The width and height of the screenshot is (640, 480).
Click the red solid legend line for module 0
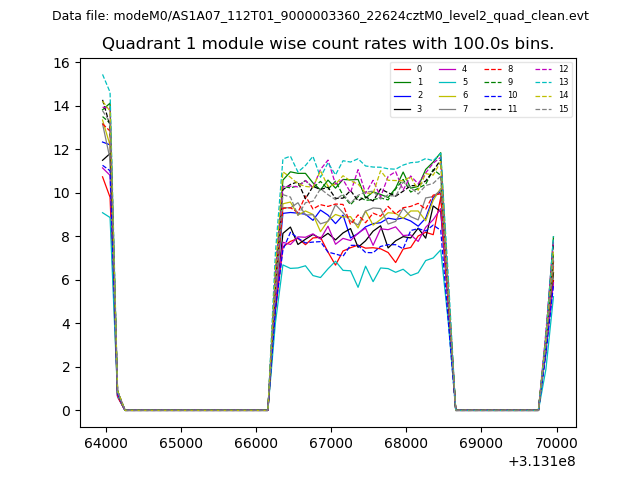pos(404,69)
